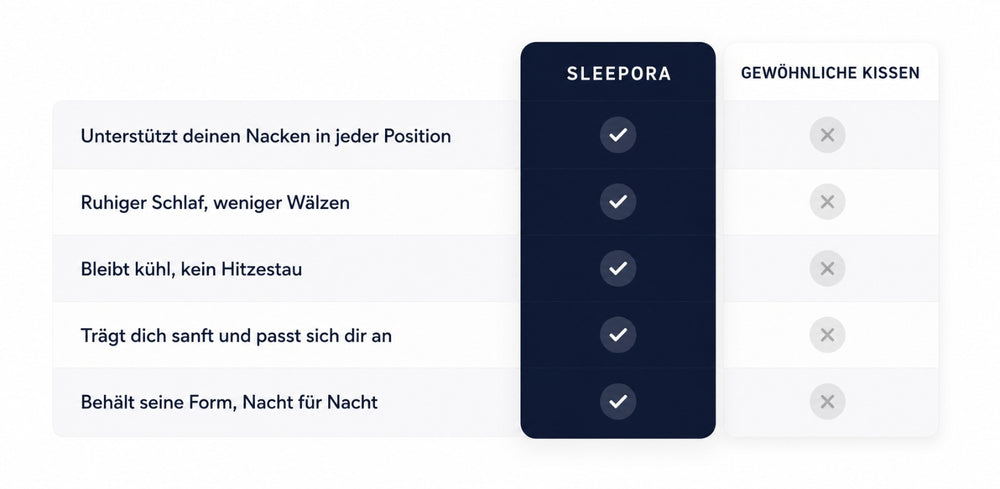
Task: Click text Bleibt kühl, kein Hitzestau
Action: [x=191, y=269]
